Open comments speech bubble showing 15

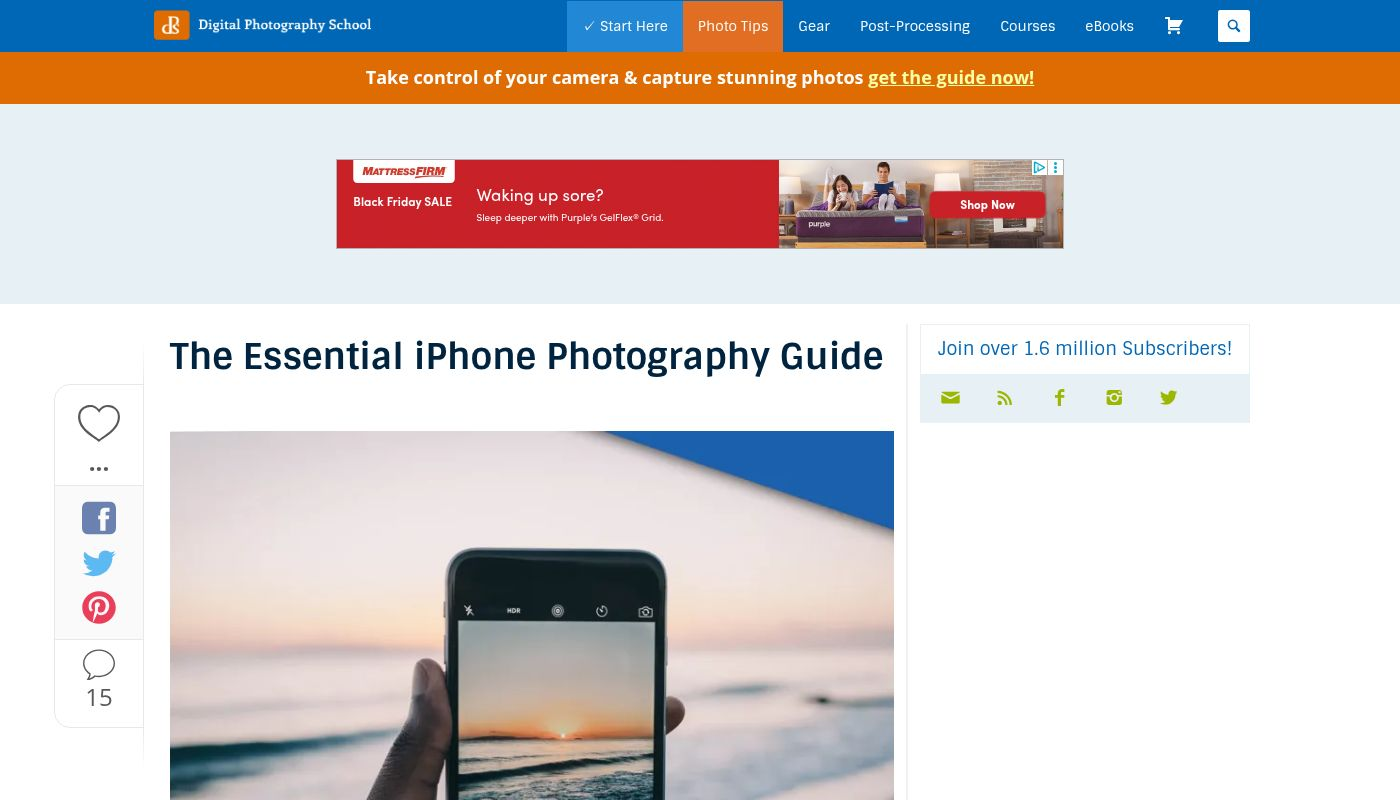(99, 679)
